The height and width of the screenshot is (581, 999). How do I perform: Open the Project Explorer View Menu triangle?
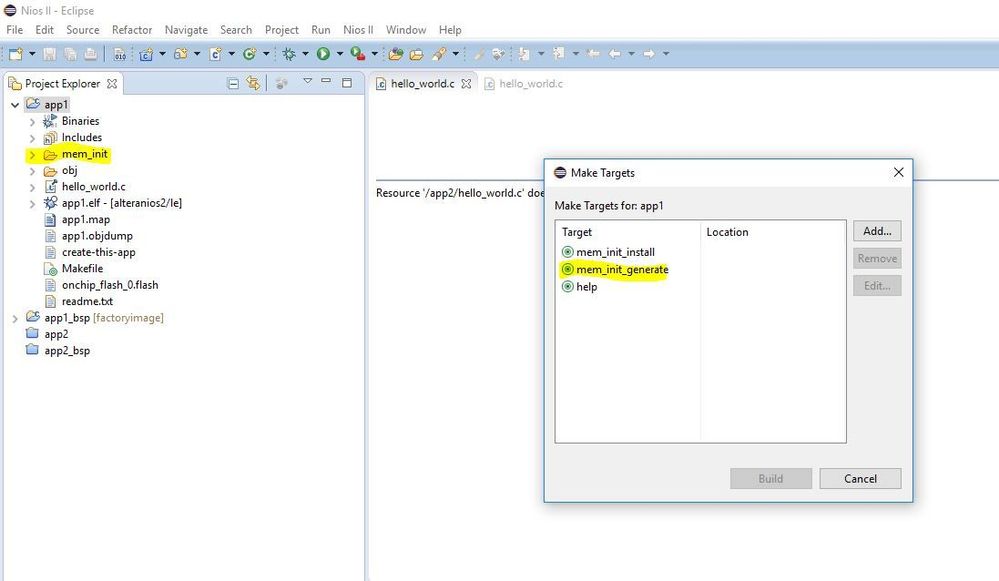coord(307,81)
